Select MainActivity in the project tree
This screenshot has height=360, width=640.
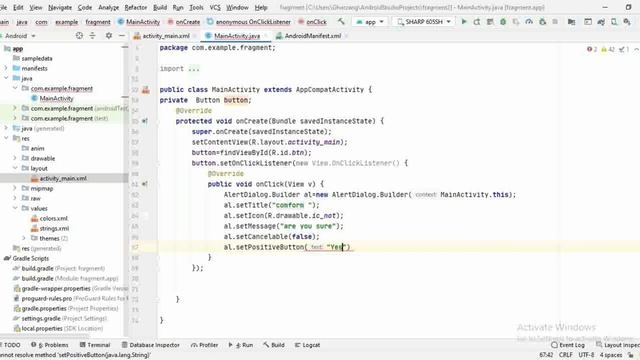coord(56,98)
